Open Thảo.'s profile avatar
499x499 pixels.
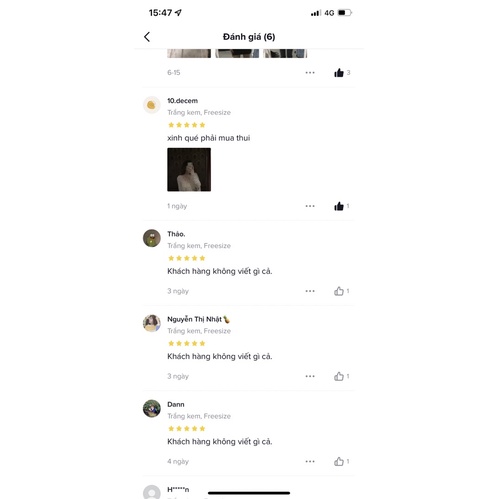tap(152, 238)
